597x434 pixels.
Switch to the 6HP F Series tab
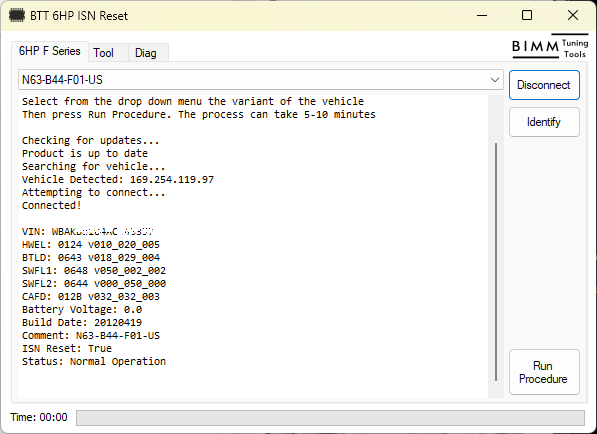(49, 51)
